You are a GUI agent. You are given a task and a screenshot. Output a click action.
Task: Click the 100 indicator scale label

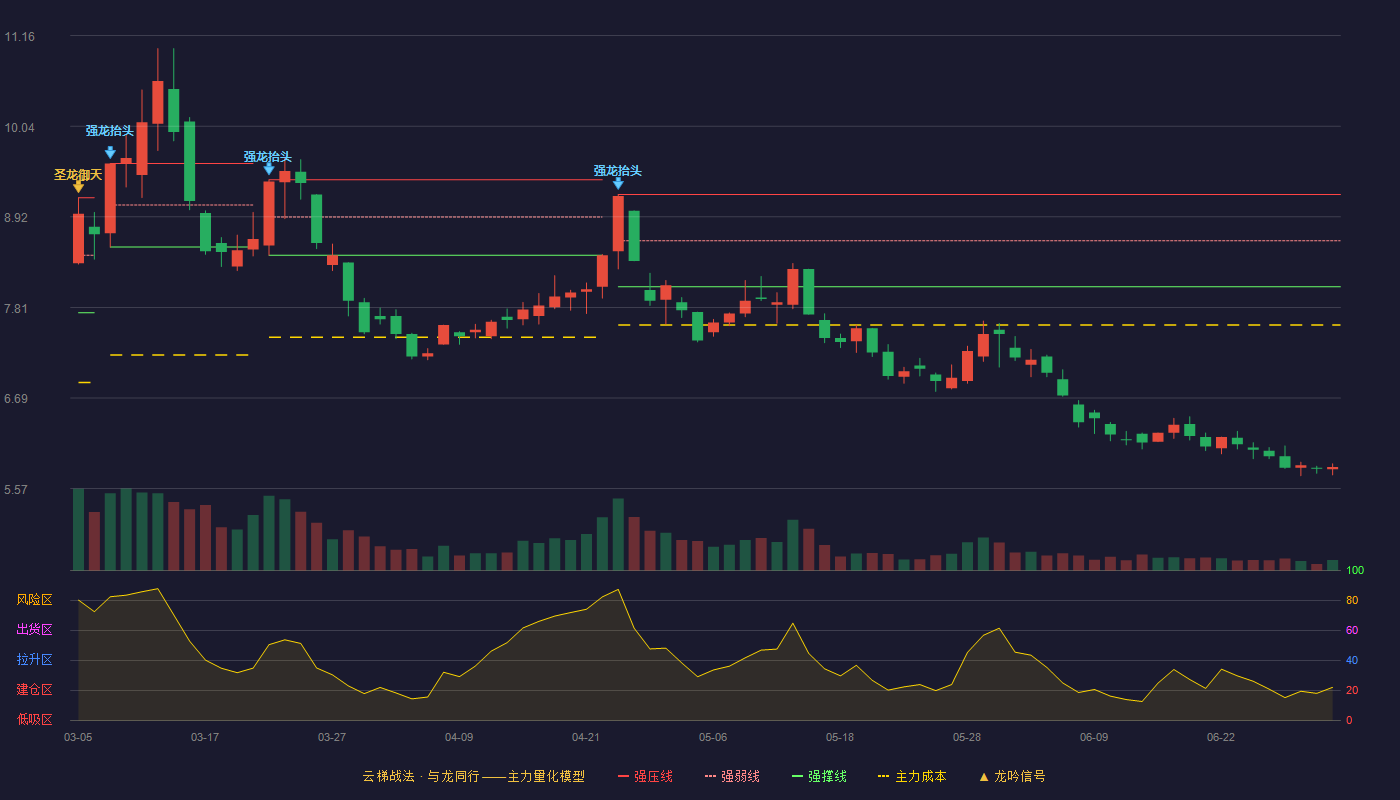click(x=1355, y=571)
